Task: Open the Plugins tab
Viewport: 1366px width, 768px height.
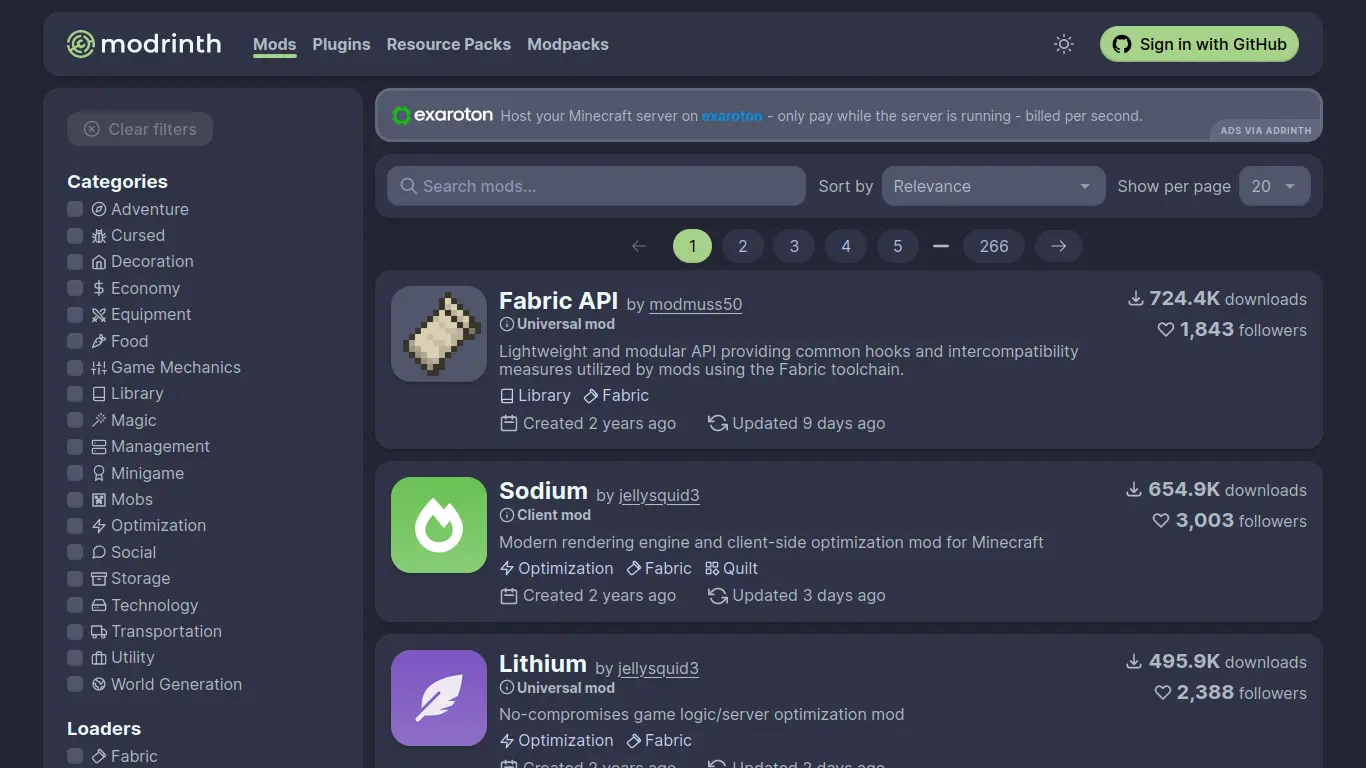Action: [341, 44]
